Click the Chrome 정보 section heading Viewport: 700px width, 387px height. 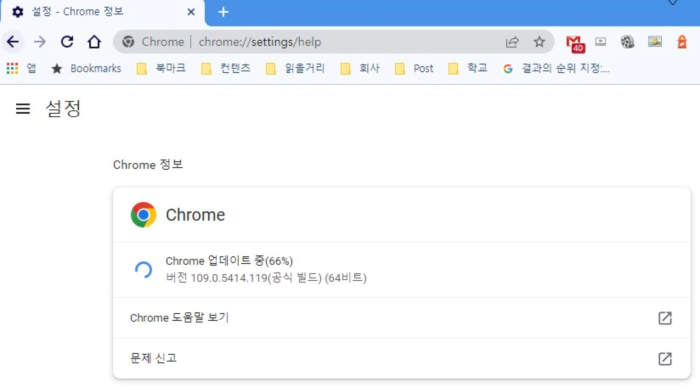click(x=148, y=165)
